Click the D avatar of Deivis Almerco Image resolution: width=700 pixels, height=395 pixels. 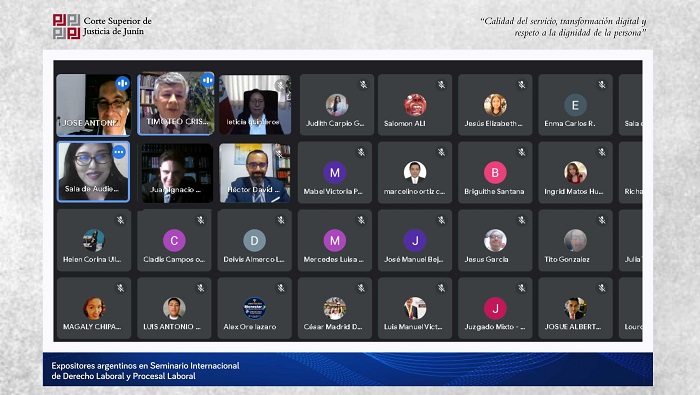254,241
